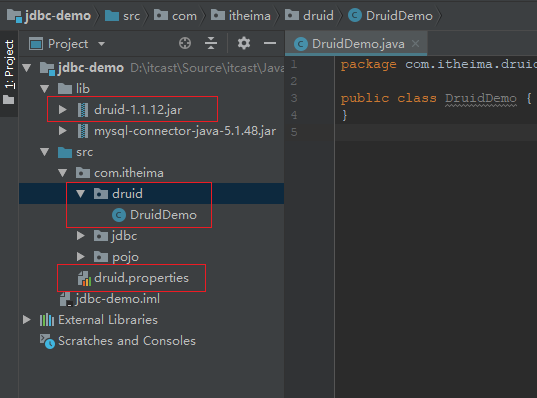Click the druid.properties file icon

tap(84, 278)
